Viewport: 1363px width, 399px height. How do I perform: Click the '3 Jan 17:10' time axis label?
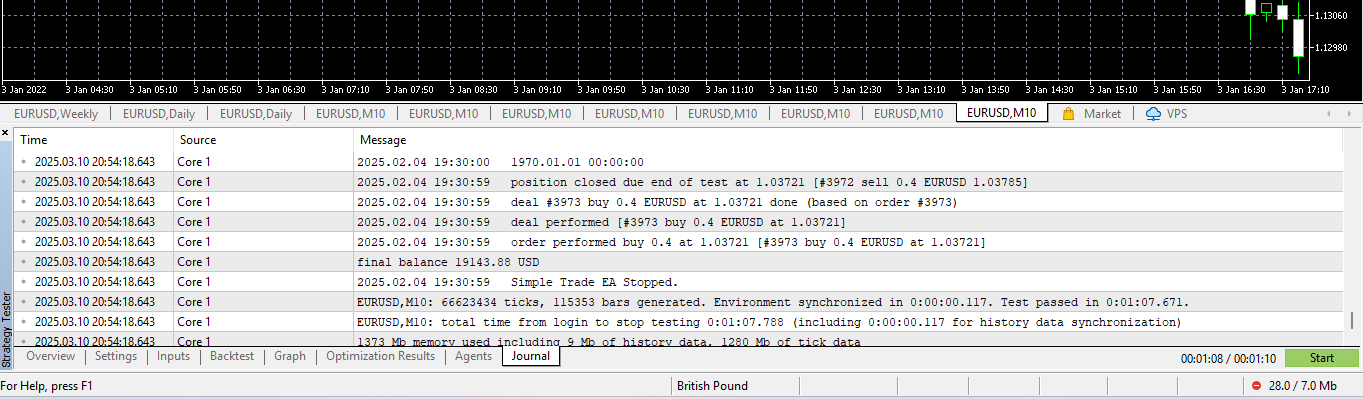point(1306,90)
